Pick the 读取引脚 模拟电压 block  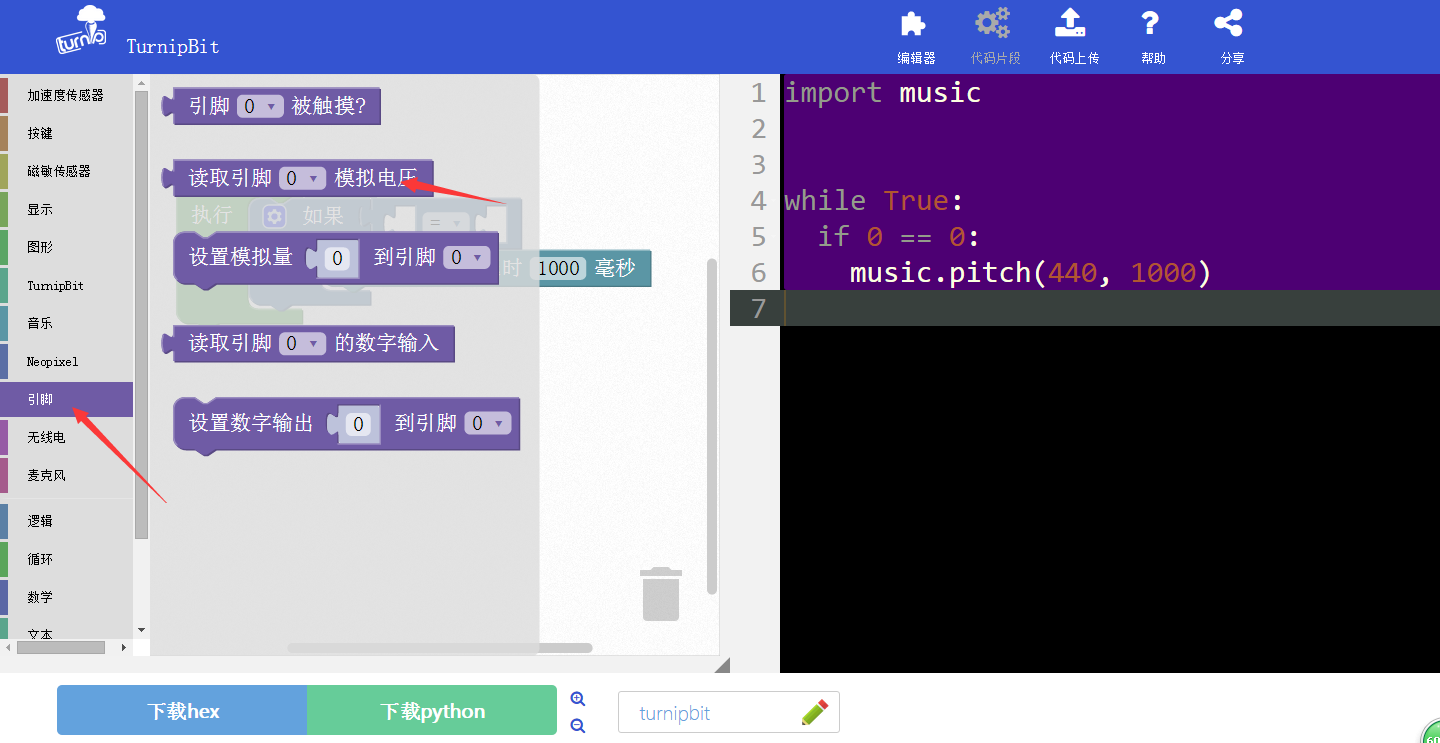(297, 178)
